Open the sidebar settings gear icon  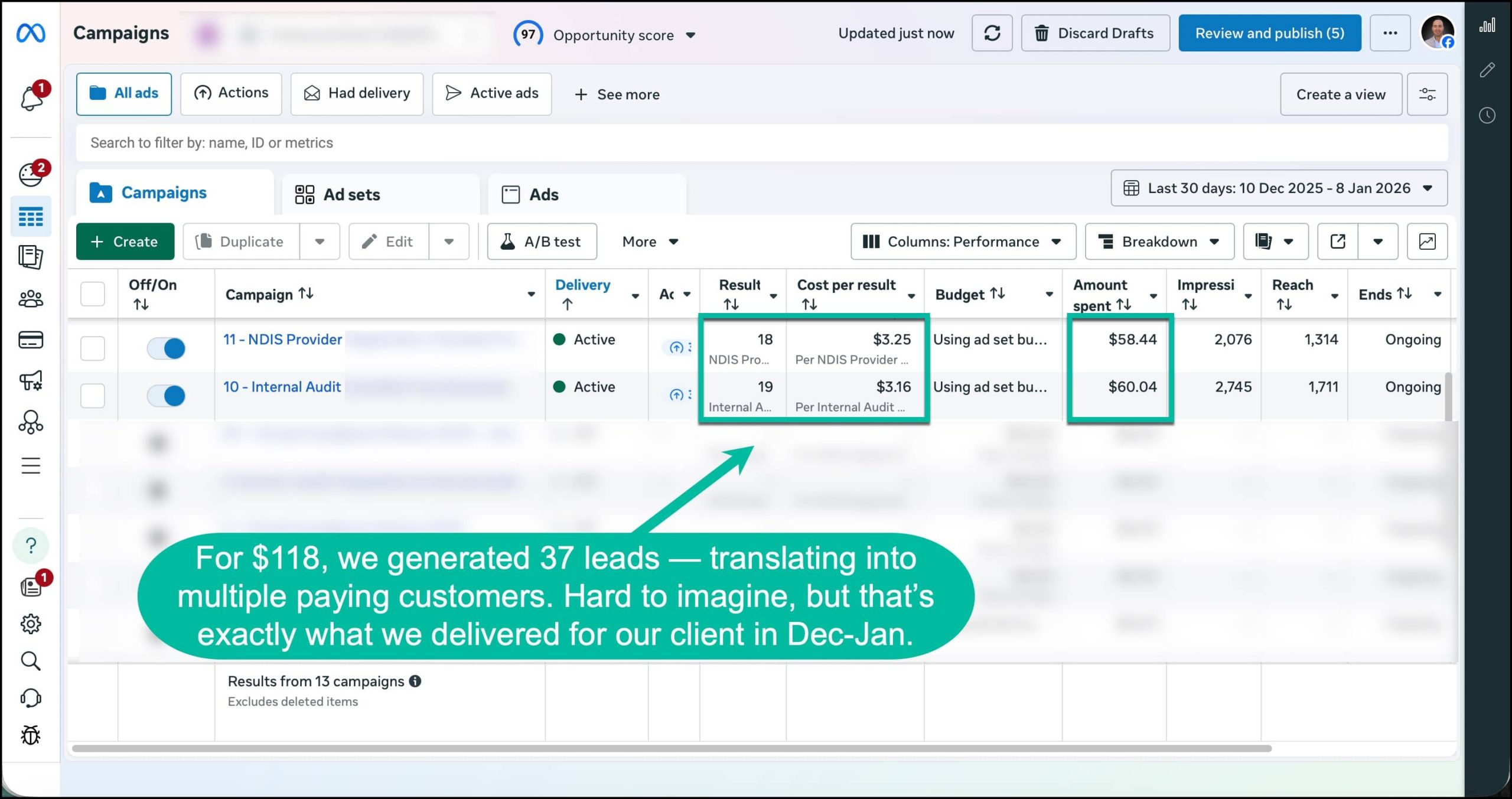(x=31, y=624)
